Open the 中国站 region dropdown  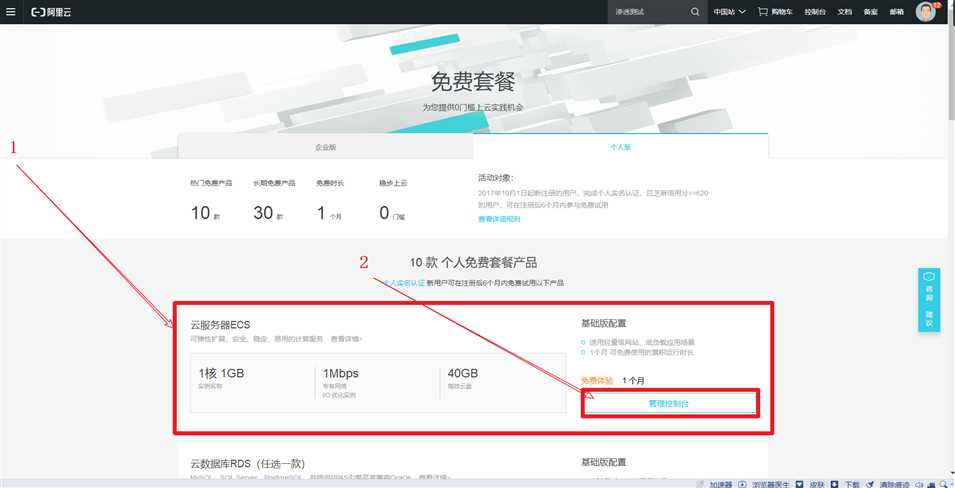pos(730,12)
